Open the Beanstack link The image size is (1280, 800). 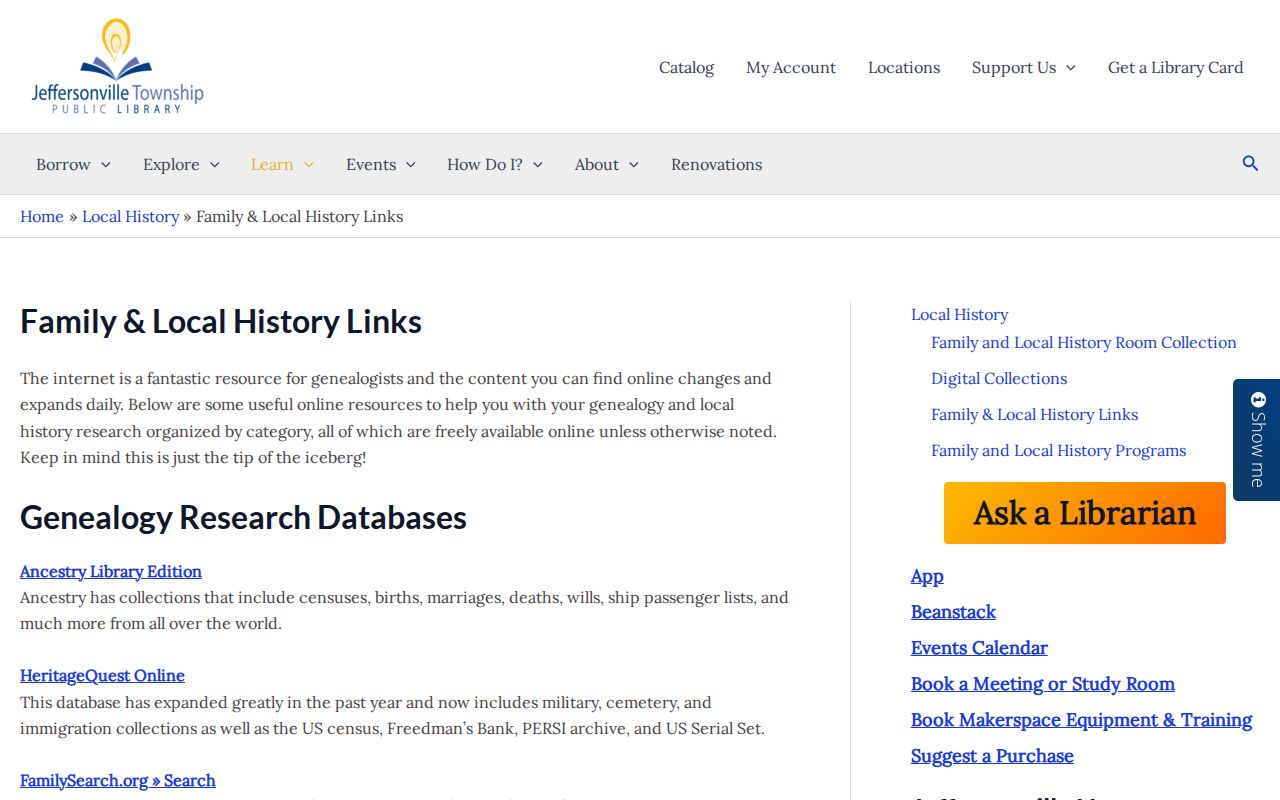pos(954,612)
